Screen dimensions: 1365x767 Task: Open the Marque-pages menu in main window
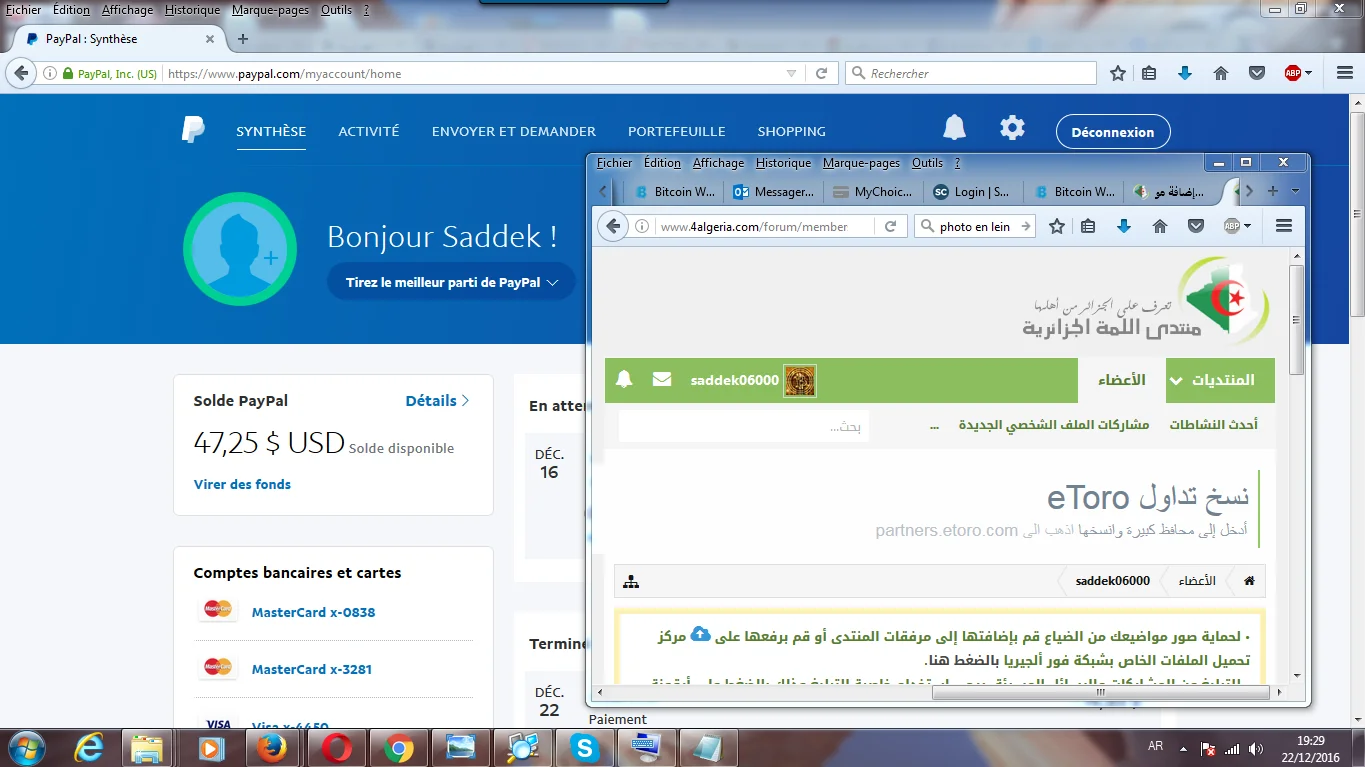pos(262,10)
